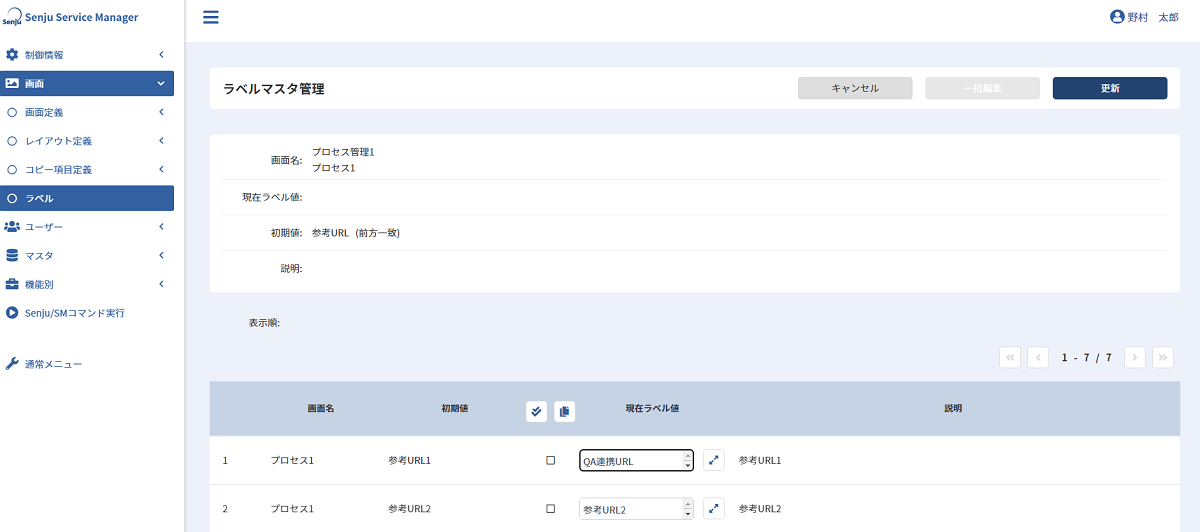Click プロセス1 cell in table row 2
Screen dimensions: 1200x532
[292, 509]
